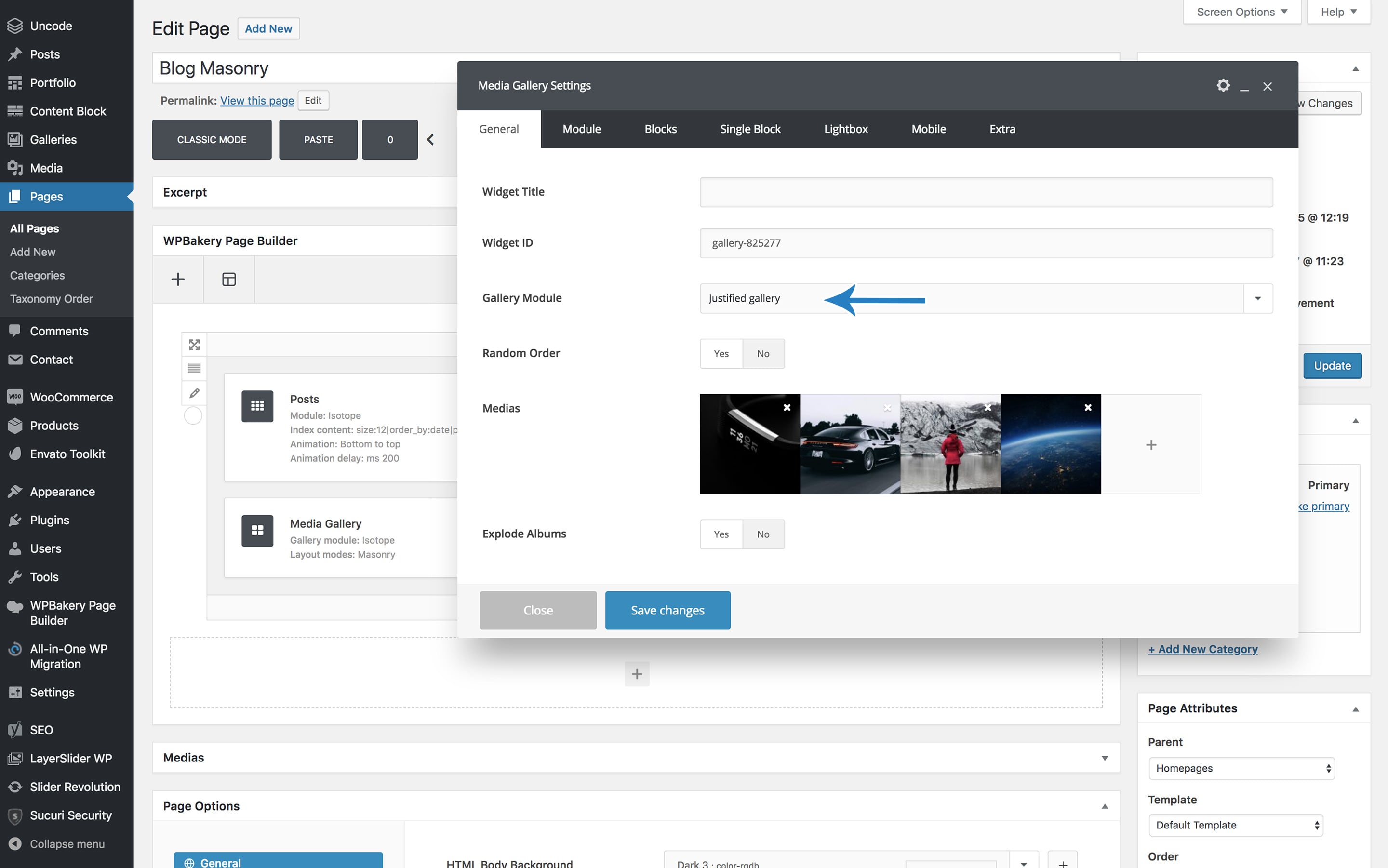The width and height of the screenshot is (1388, 868).
Task: Click the pencil edit row icon
Action: [194, 393]
